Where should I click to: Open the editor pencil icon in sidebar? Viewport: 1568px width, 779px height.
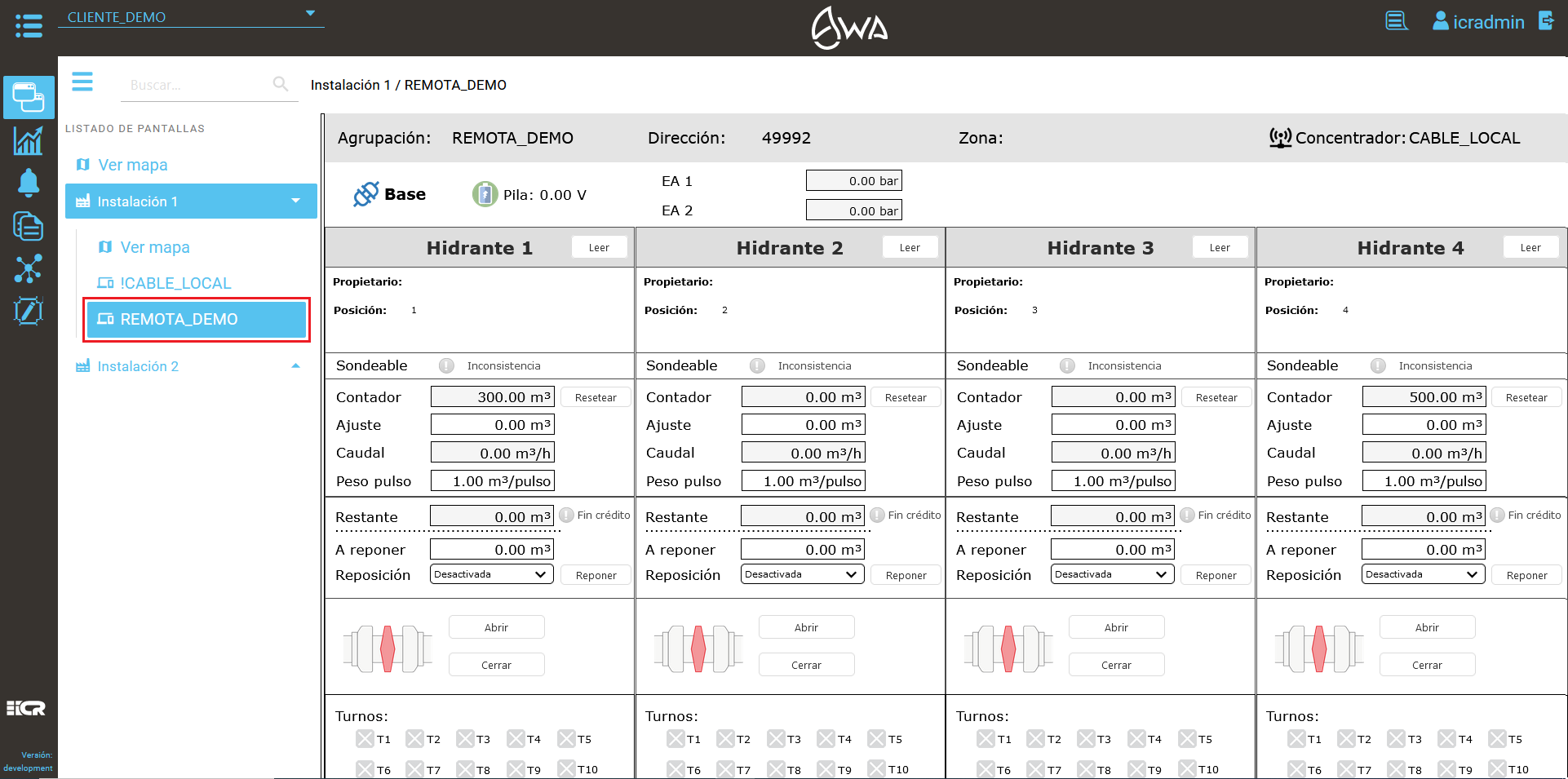(x=28, y=311)
